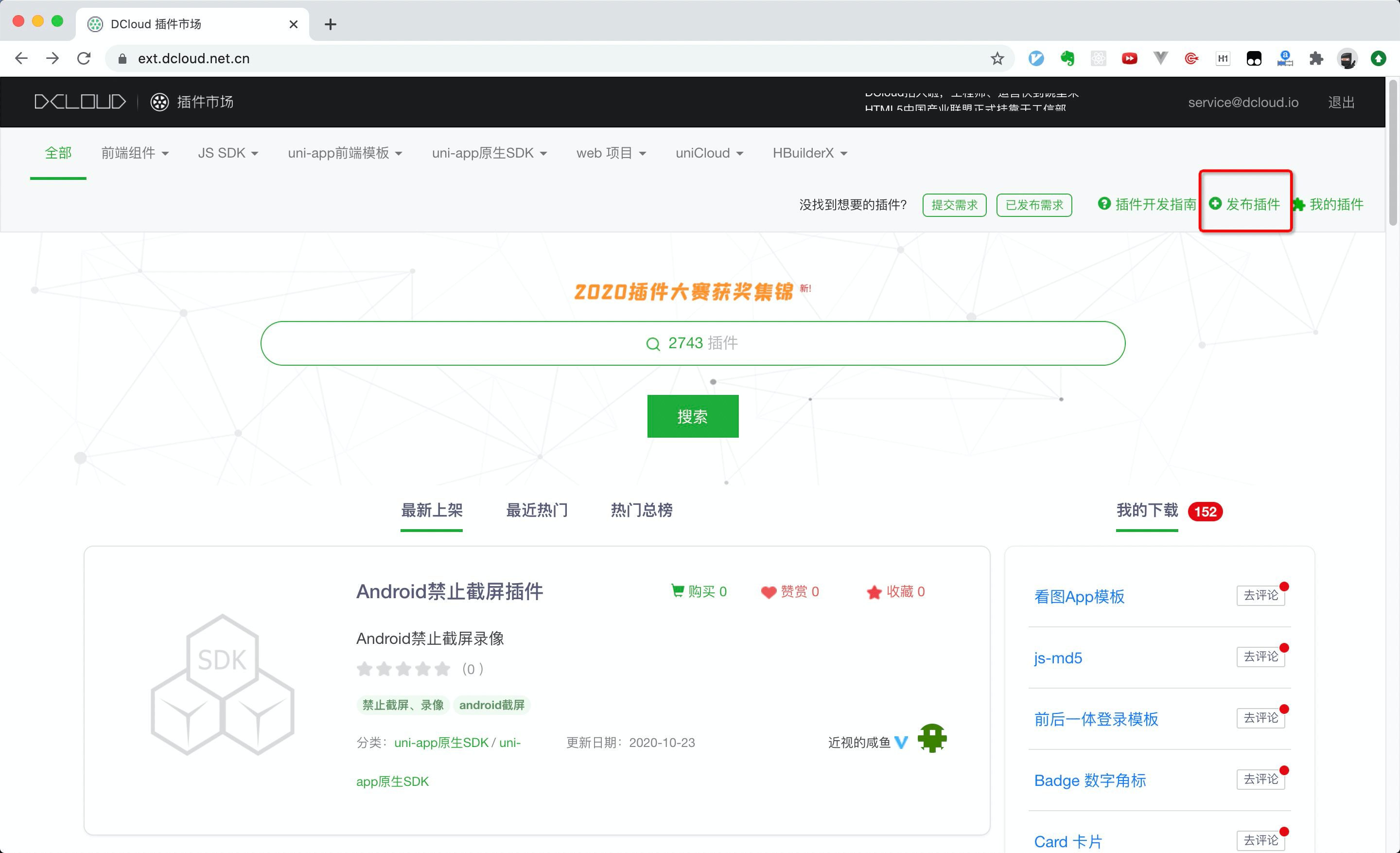Expand the uni-app原生SDK dropdown
Viewport: 1400px width, 853px height.
[x=489, y=154]
